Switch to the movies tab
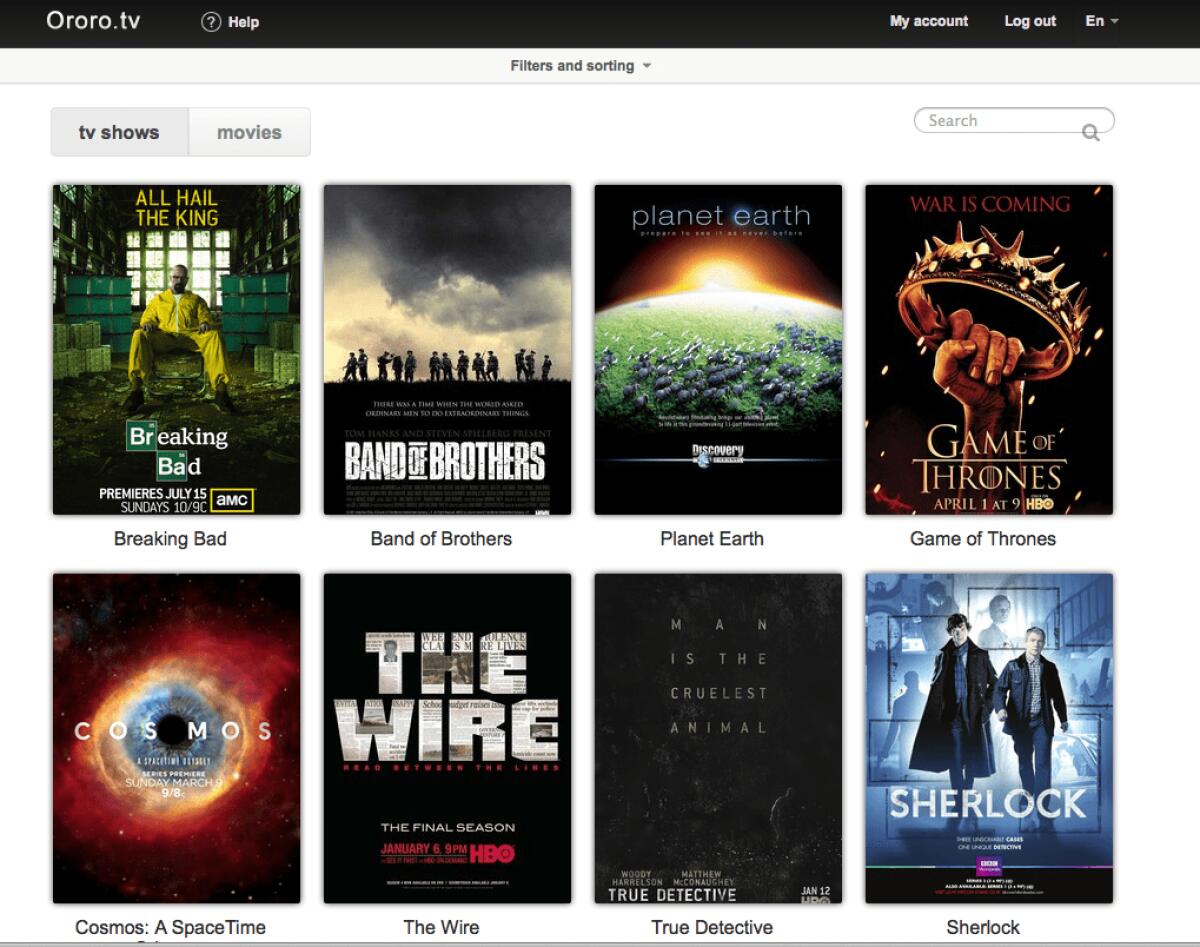Image resolution: width=1200 pixels, height=947 pixels. pyautogui.click(x=249, y=131)
